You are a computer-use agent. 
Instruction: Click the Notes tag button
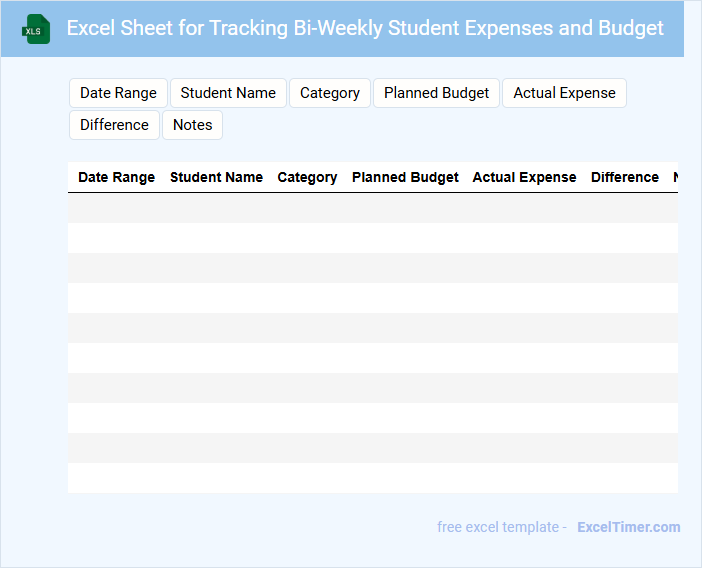click(x=192, y=125)
